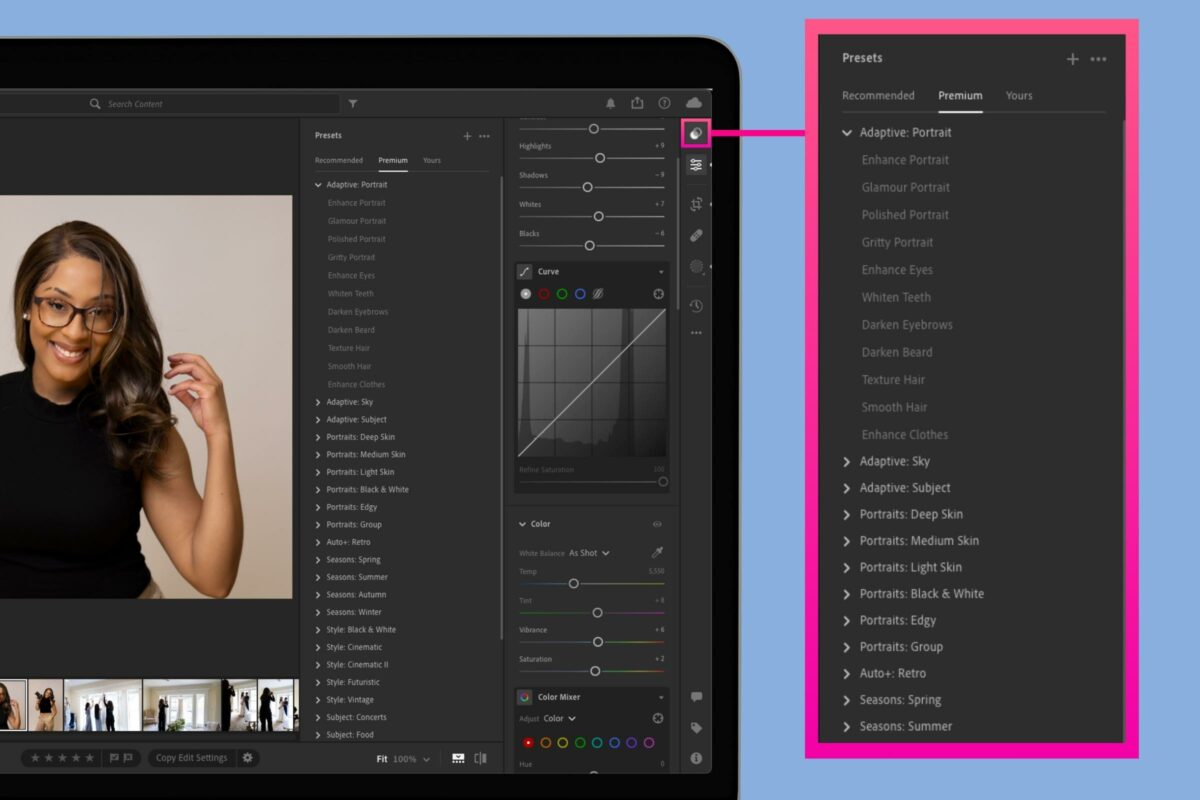Select the red swatch in Color Mixer

[x=528, y=742]
